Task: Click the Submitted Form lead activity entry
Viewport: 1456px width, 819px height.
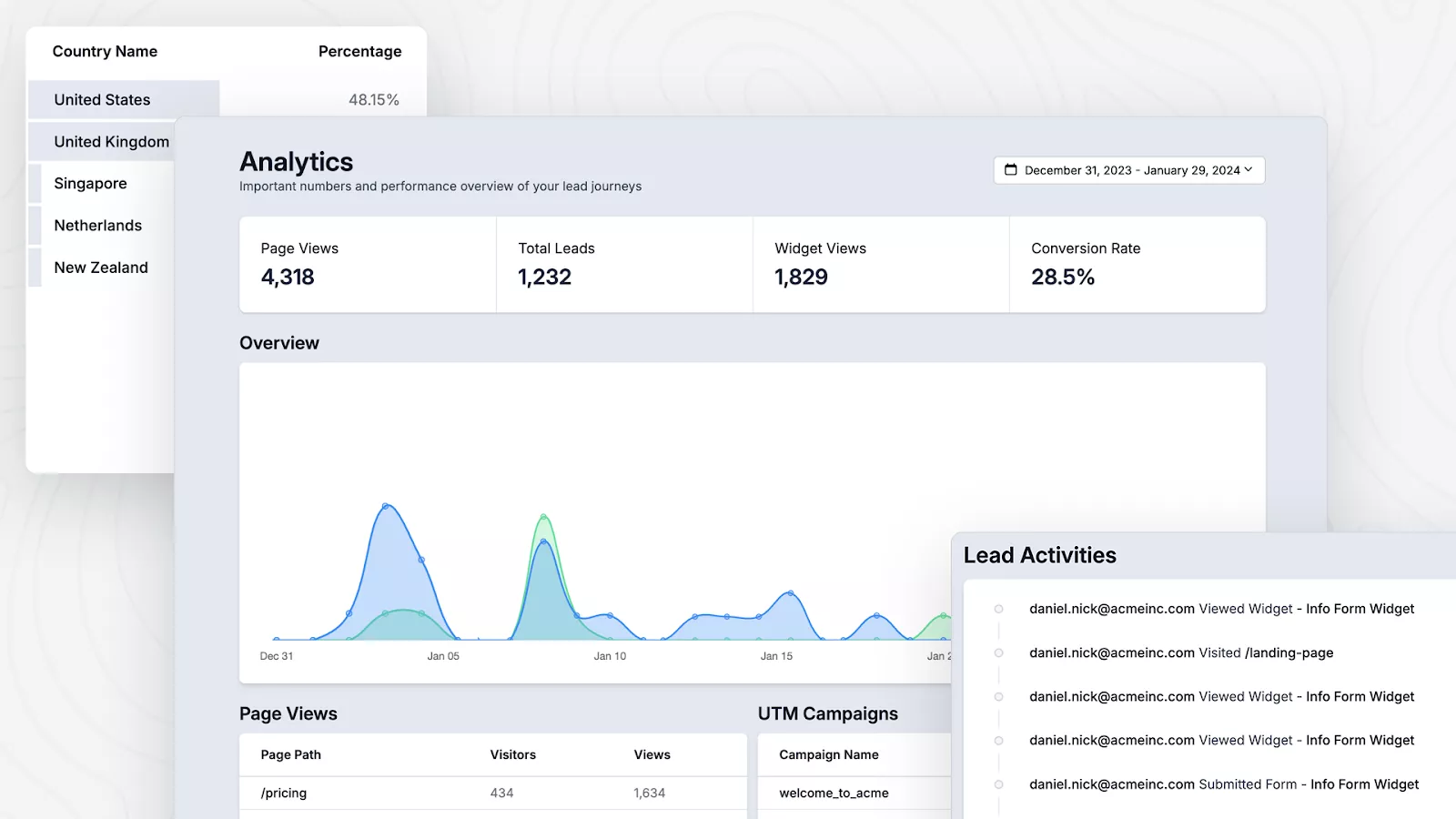Action: pos(1223,784)
